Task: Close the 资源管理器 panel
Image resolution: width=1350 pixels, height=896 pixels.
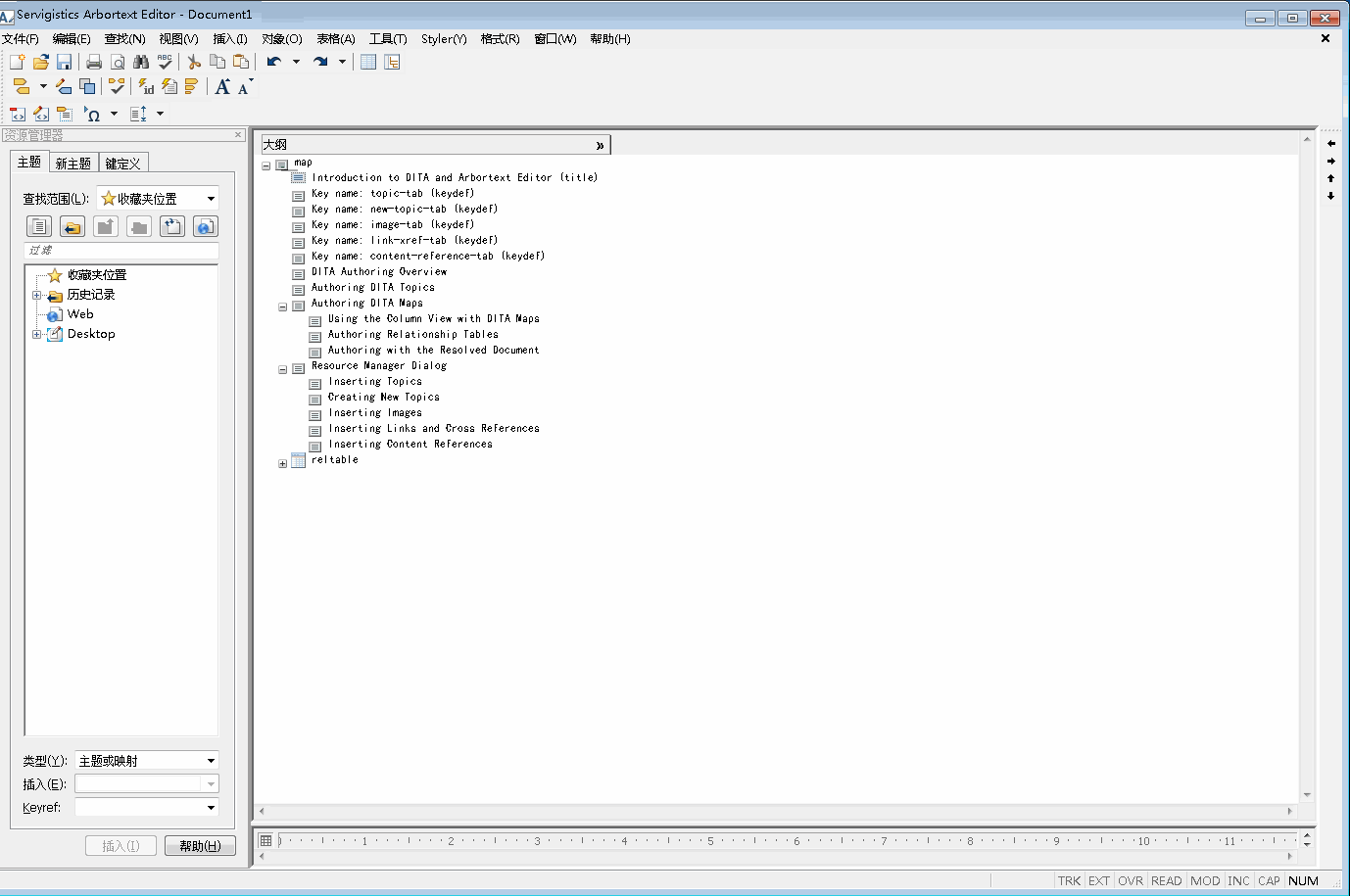Action: [238, 135]
